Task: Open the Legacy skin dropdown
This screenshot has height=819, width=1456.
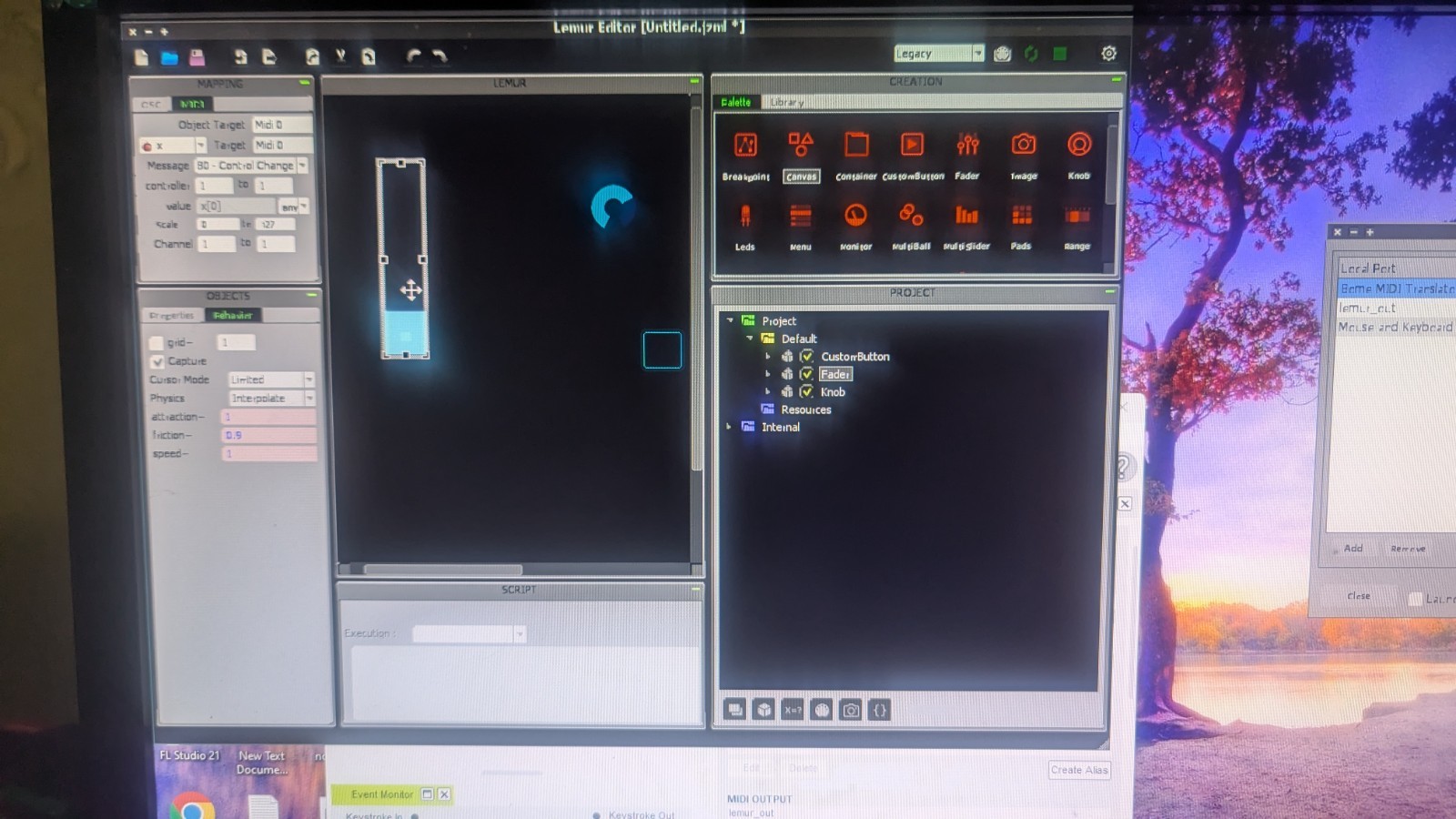Action: pyautogui.click(x=939, y=54)
